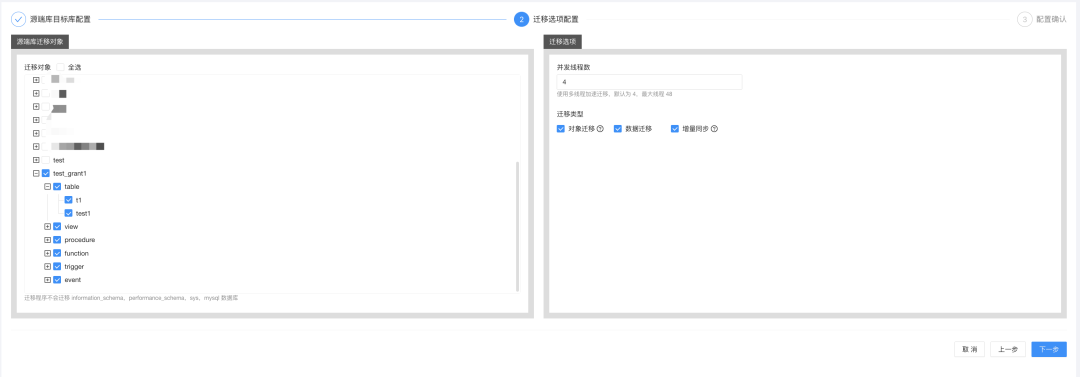The image size is (1080, 377).
Task: Expand the trigger node
Action: [x=48, y=267]
